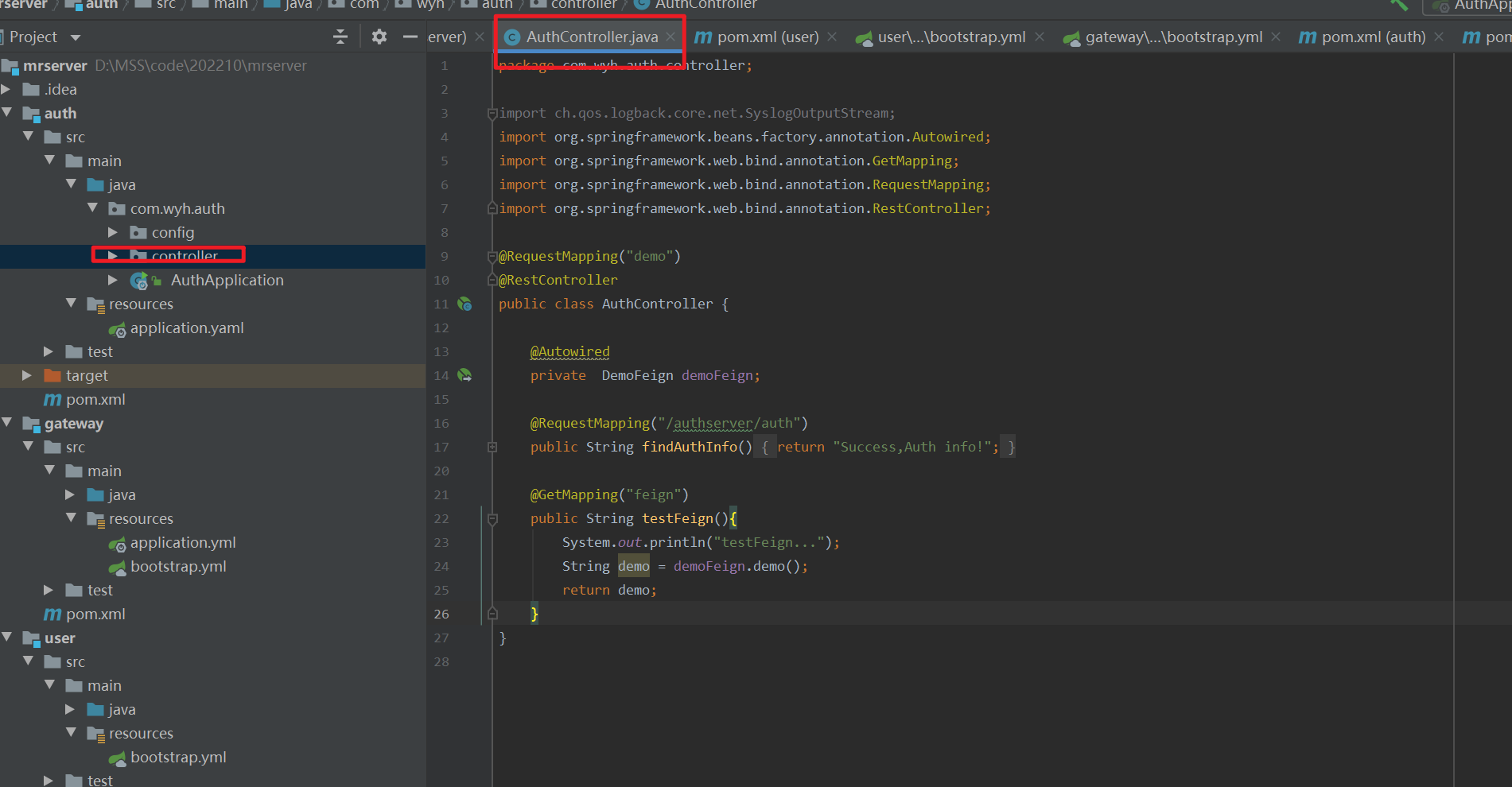Select the target folder

87,375
